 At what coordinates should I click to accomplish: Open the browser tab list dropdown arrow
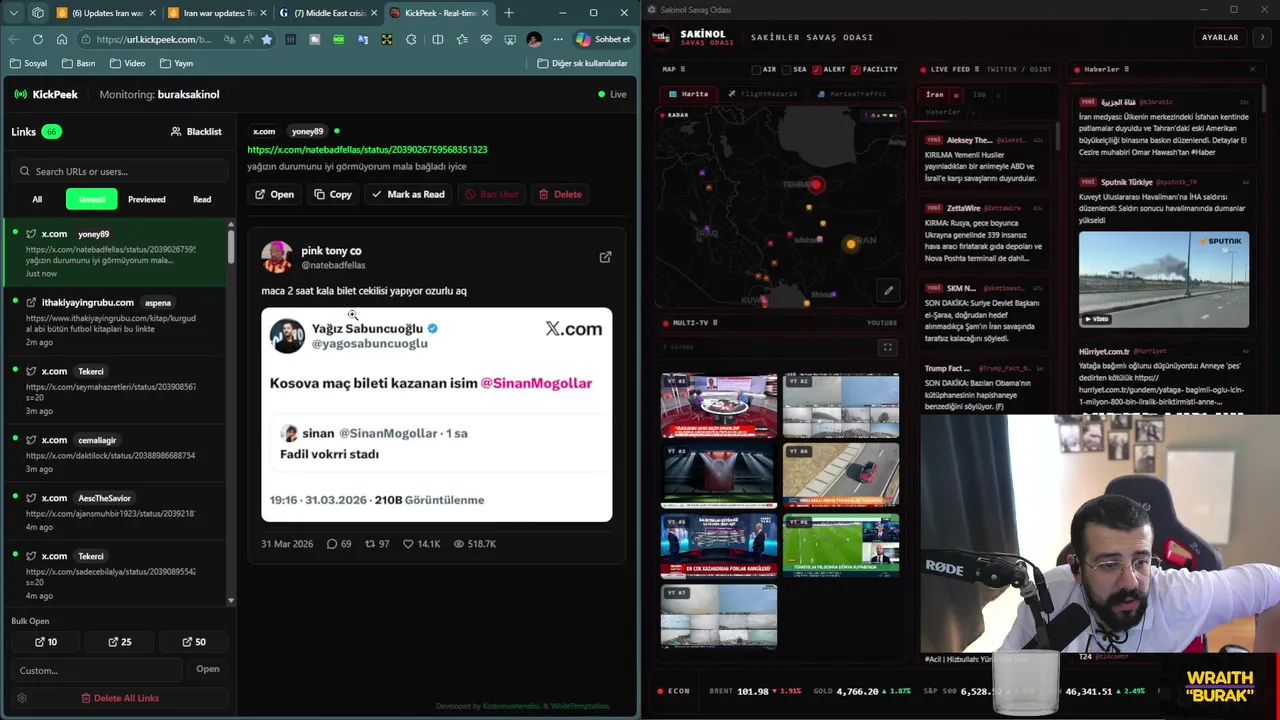point(14,13)
